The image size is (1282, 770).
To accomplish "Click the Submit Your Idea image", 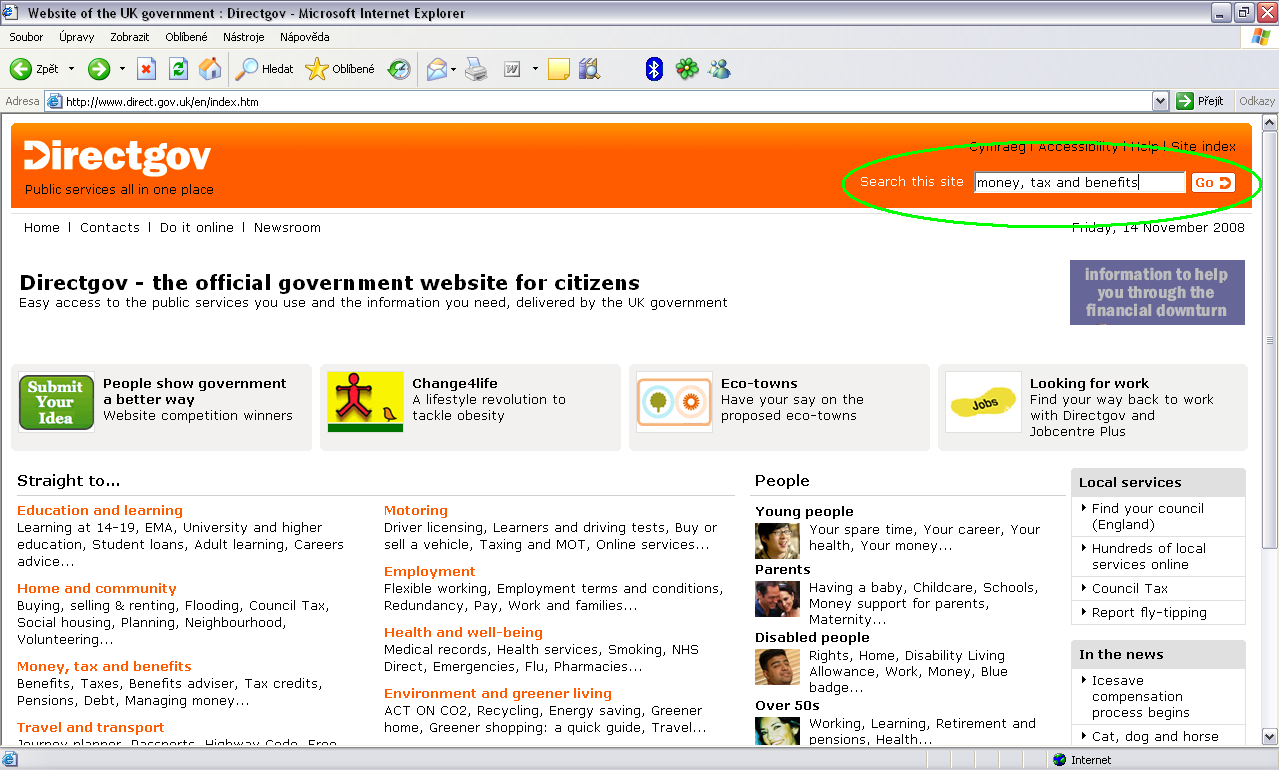I will (x=56, y=402).
